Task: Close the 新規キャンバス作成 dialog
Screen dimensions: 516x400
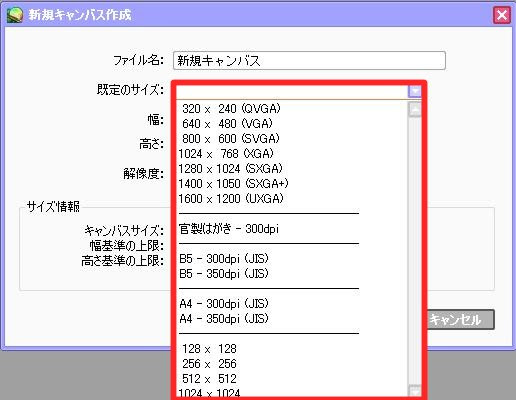Action: (502, 15)
